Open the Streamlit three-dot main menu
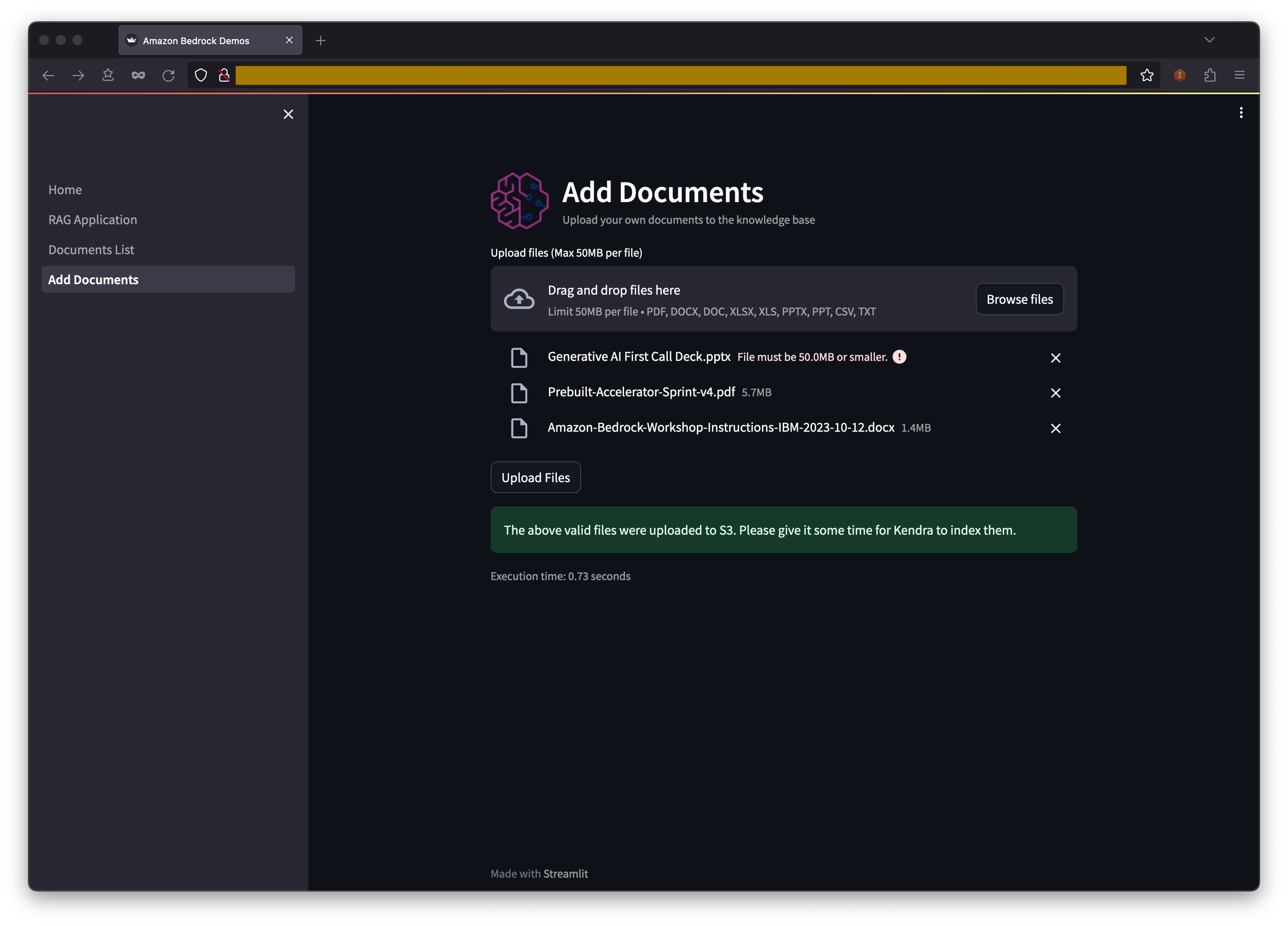The height and width of the screenshot is (926, 1288). [1241, 113]
